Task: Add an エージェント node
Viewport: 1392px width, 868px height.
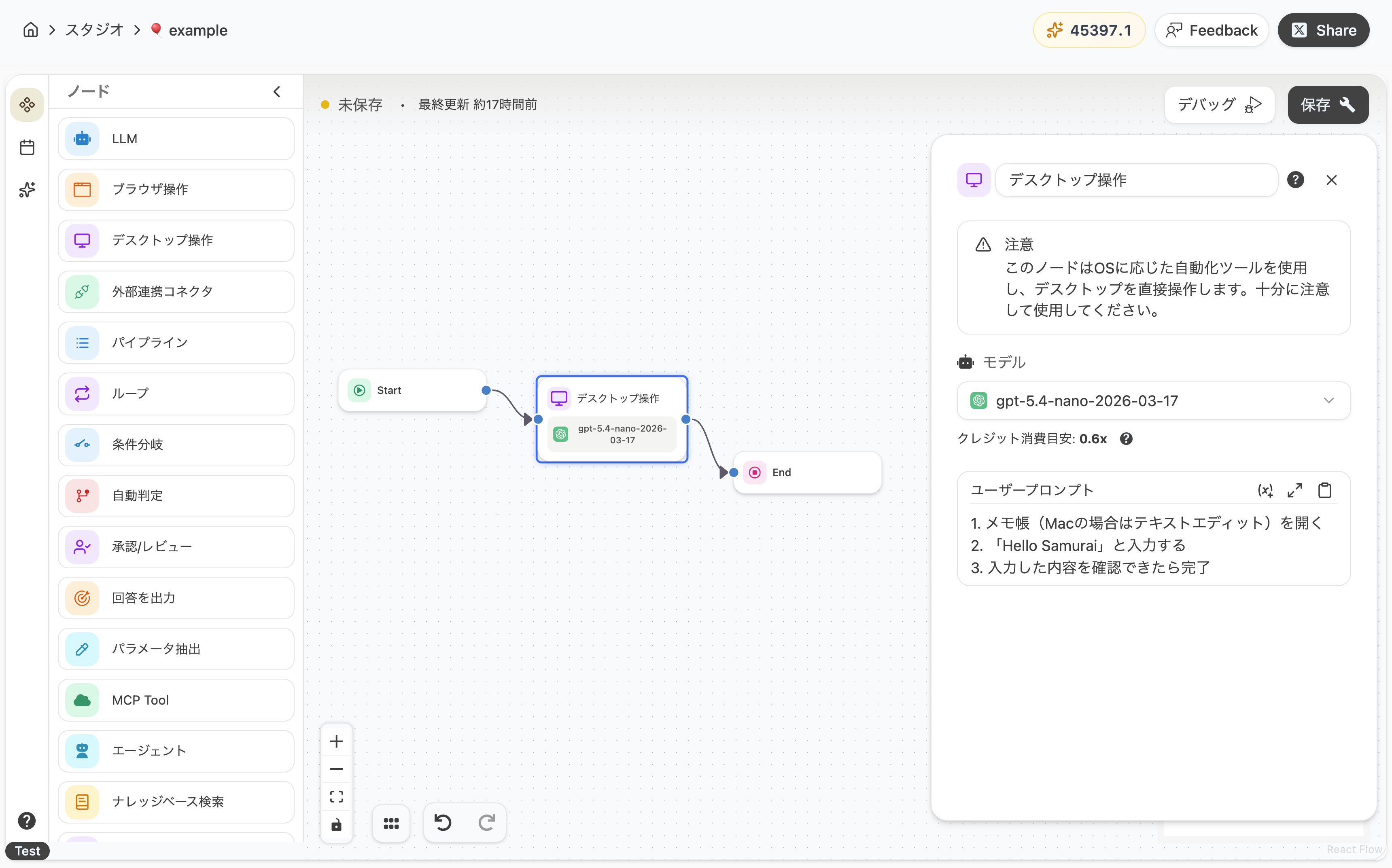Action: click(176, 751)
